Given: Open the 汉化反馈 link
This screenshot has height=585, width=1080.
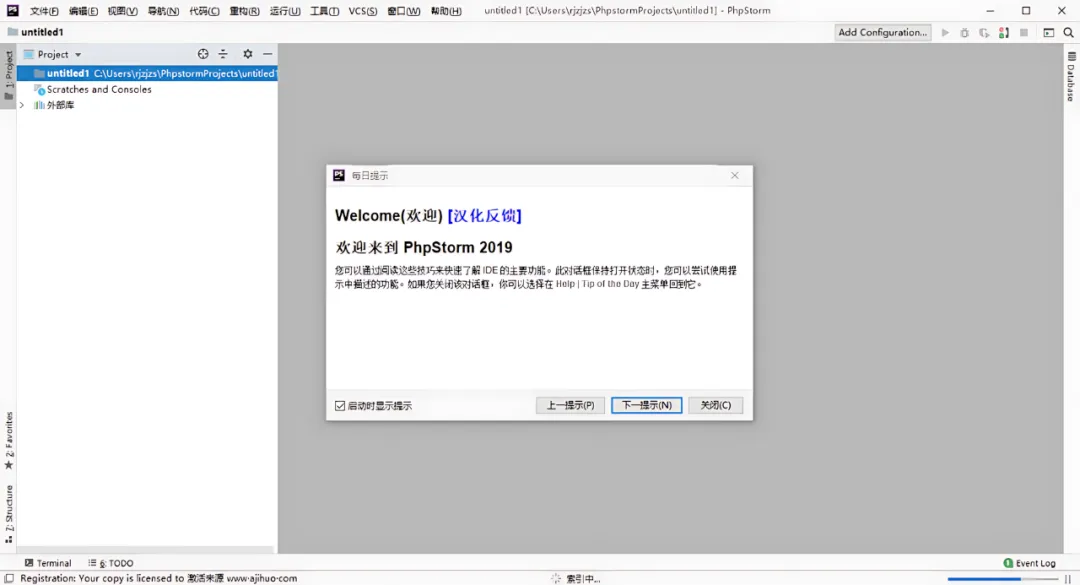Looking at the screenshot, I should coord(485,216).
